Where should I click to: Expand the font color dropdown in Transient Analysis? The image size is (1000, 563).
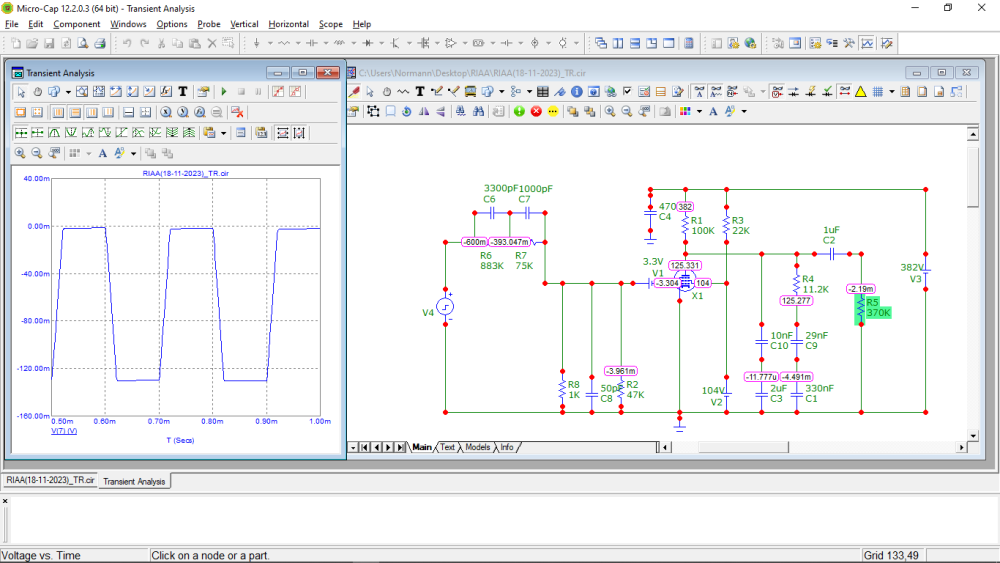coord(133,153)
